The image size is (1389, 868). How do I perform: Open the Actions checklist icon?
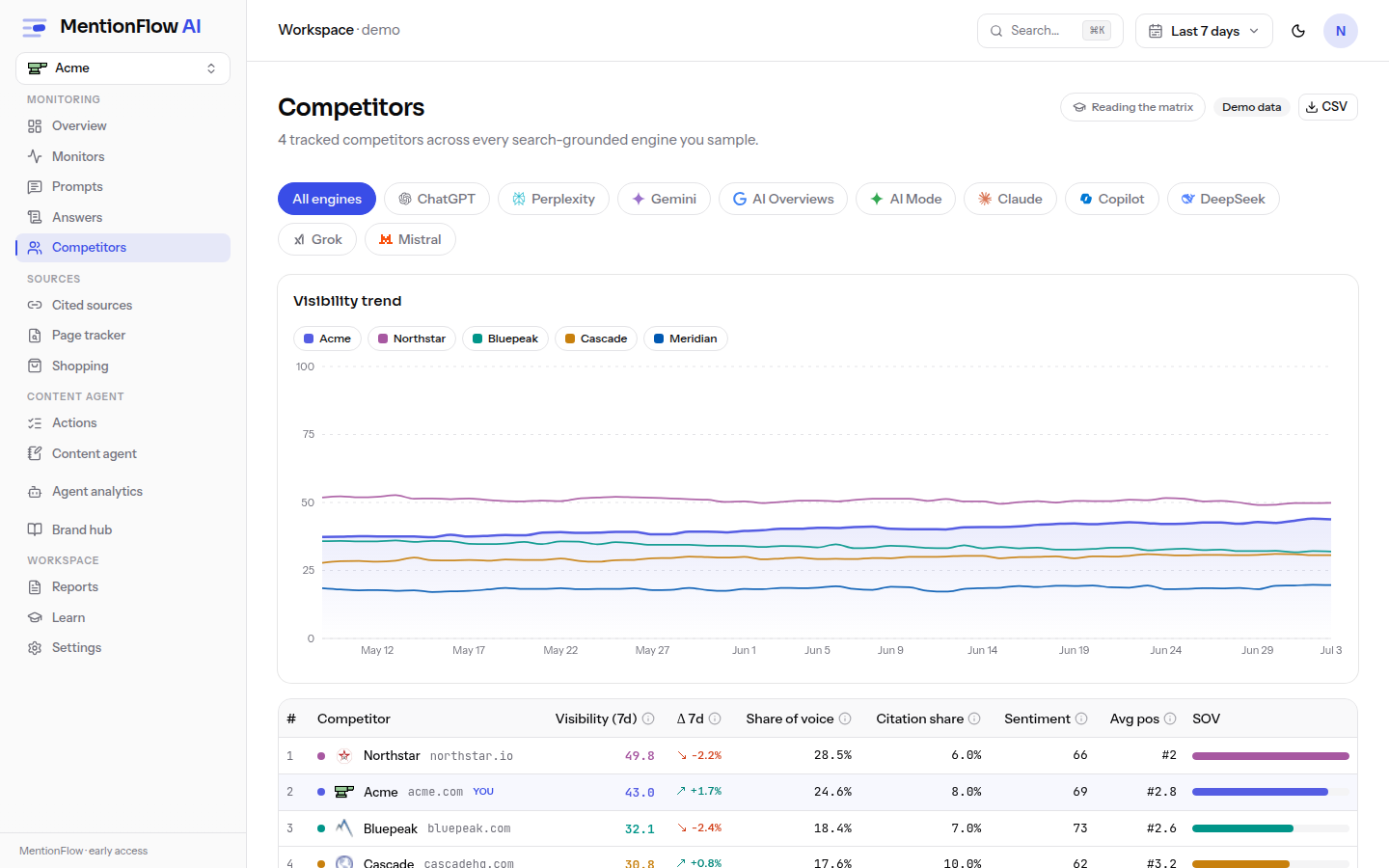pyautogui.click(x=35, y=423)
